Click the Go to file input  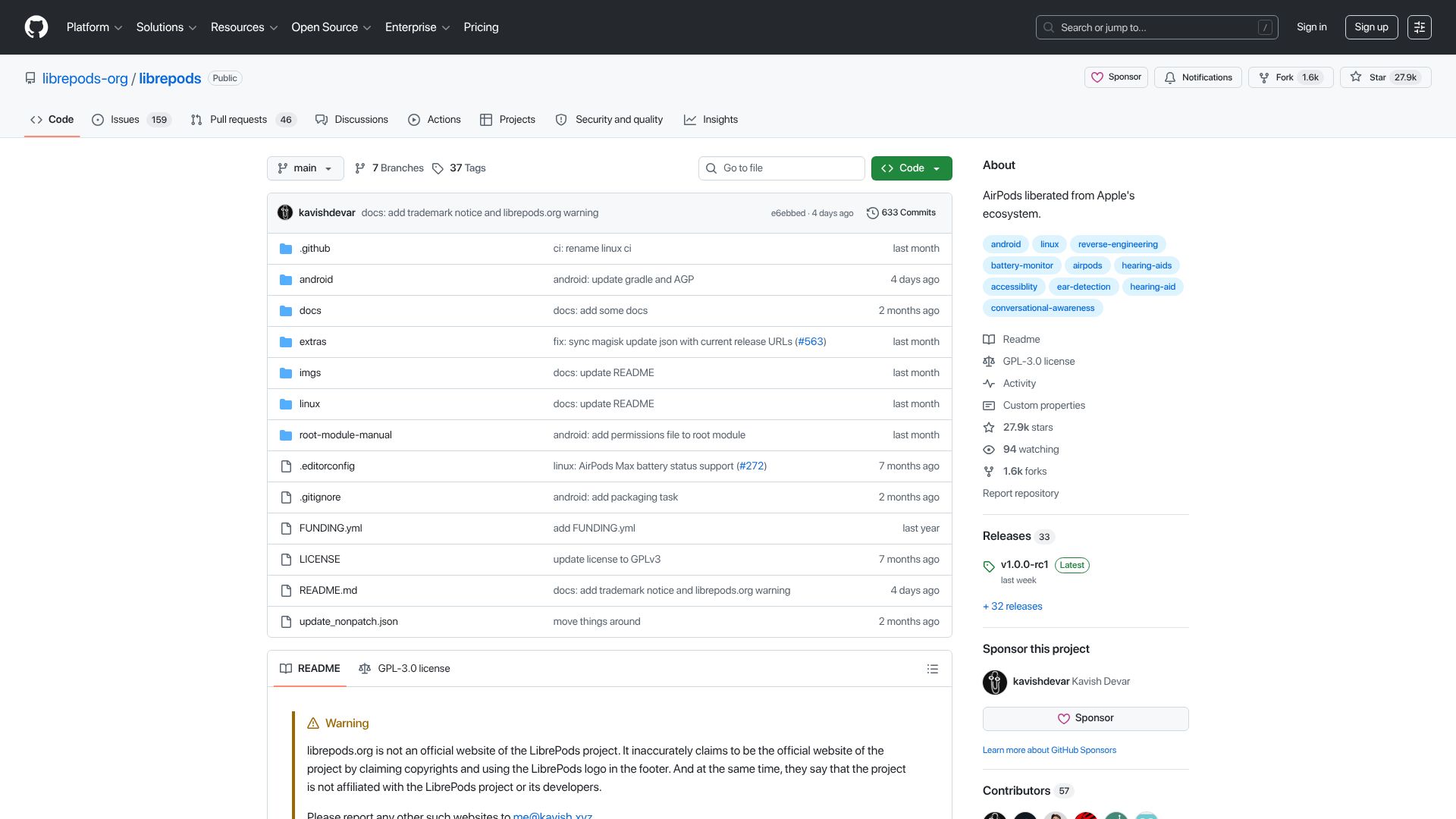(x=781, y=168)
